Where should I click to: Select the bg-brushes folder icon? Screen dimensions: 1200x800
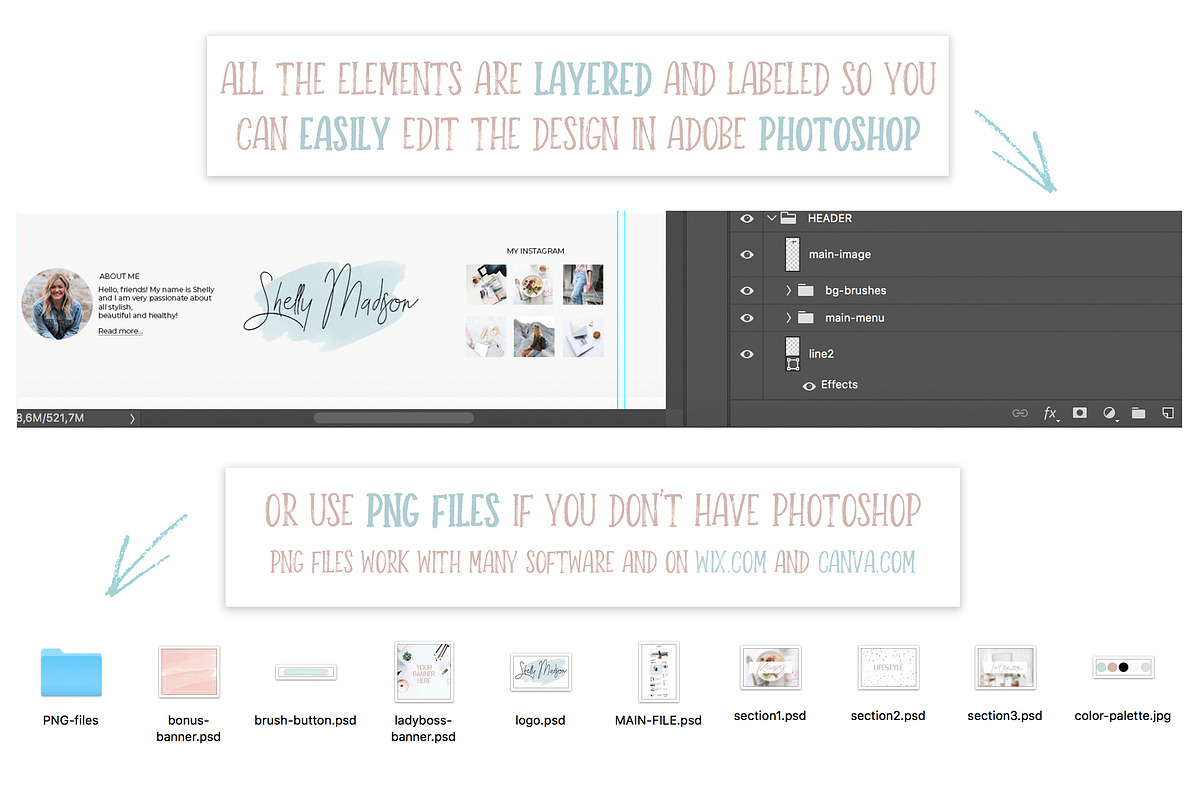pos(806,290)
